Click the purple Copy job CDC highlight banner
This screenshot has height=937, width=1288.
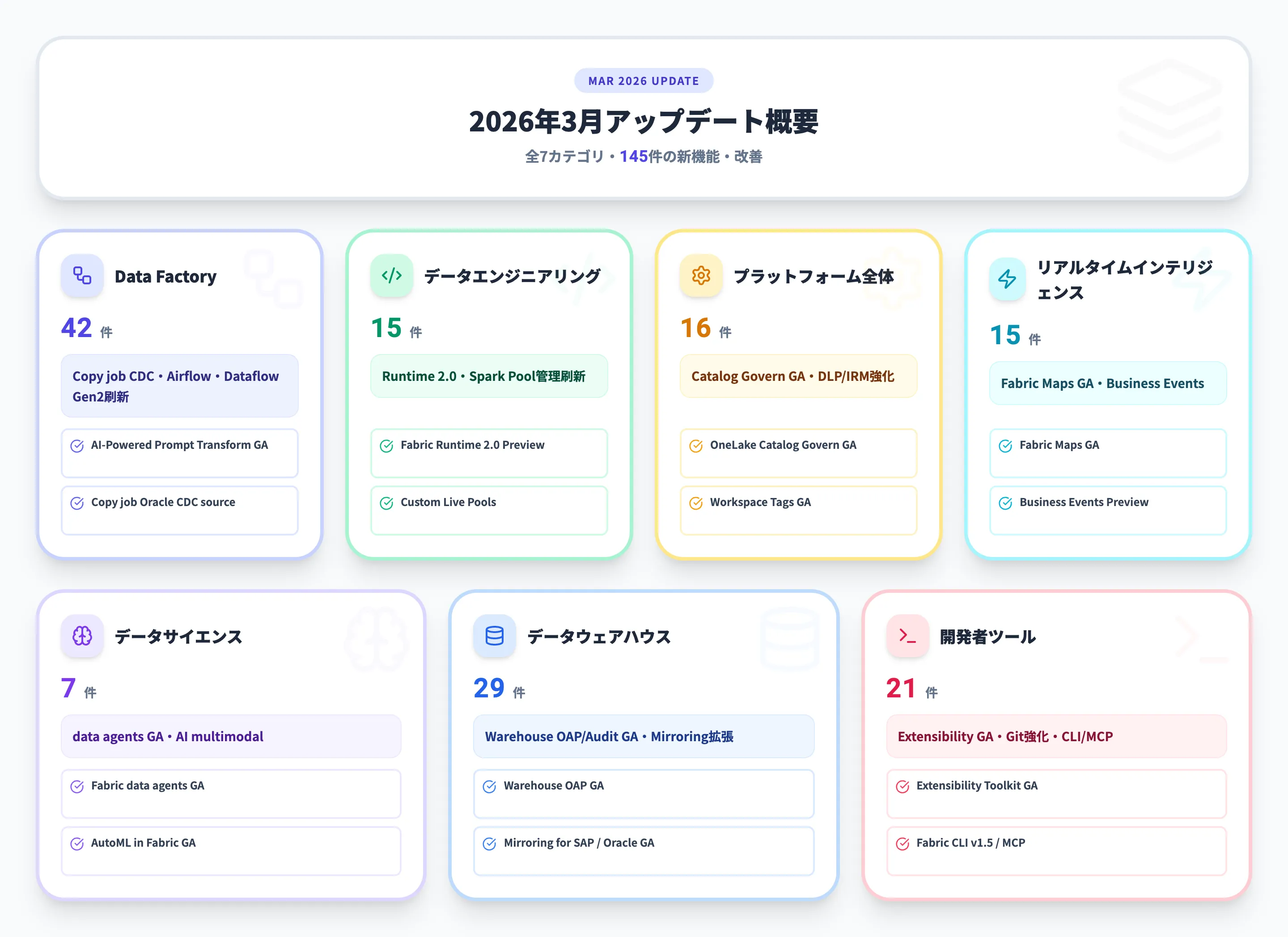click(x=179, y=387)
